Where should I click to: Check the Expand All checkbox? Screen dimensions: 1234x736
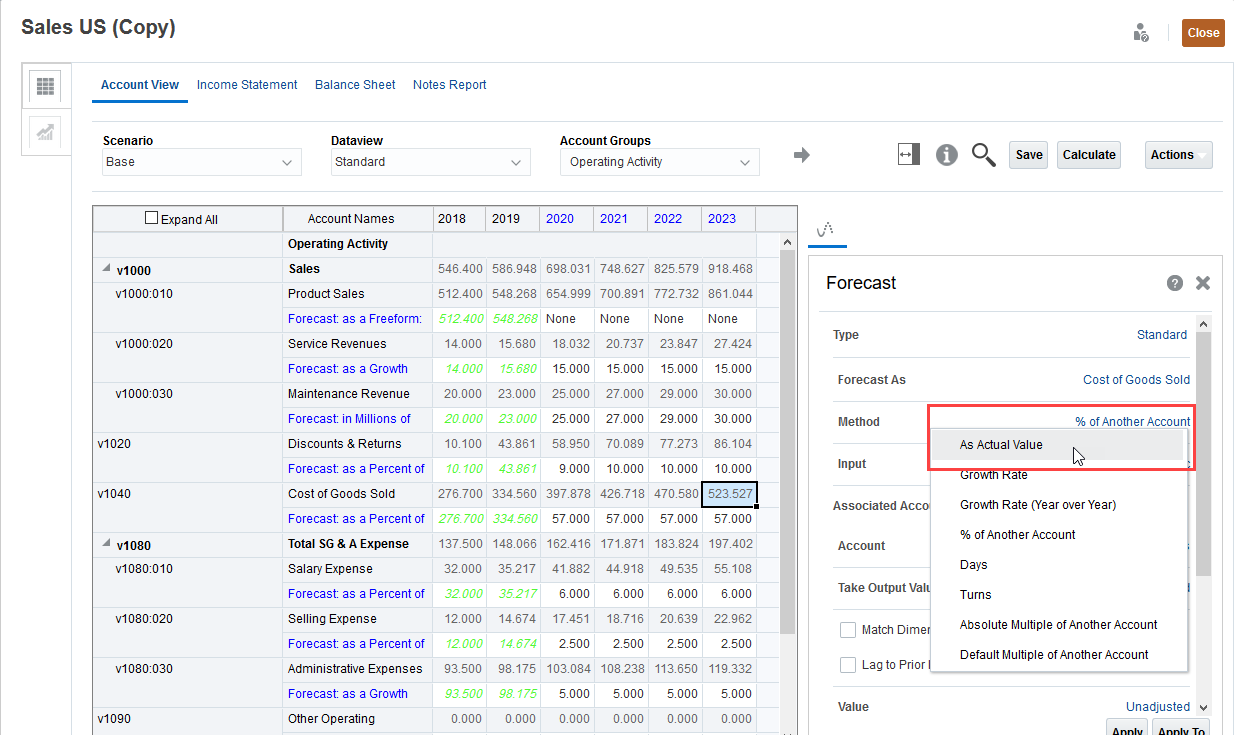click(152, 217)
